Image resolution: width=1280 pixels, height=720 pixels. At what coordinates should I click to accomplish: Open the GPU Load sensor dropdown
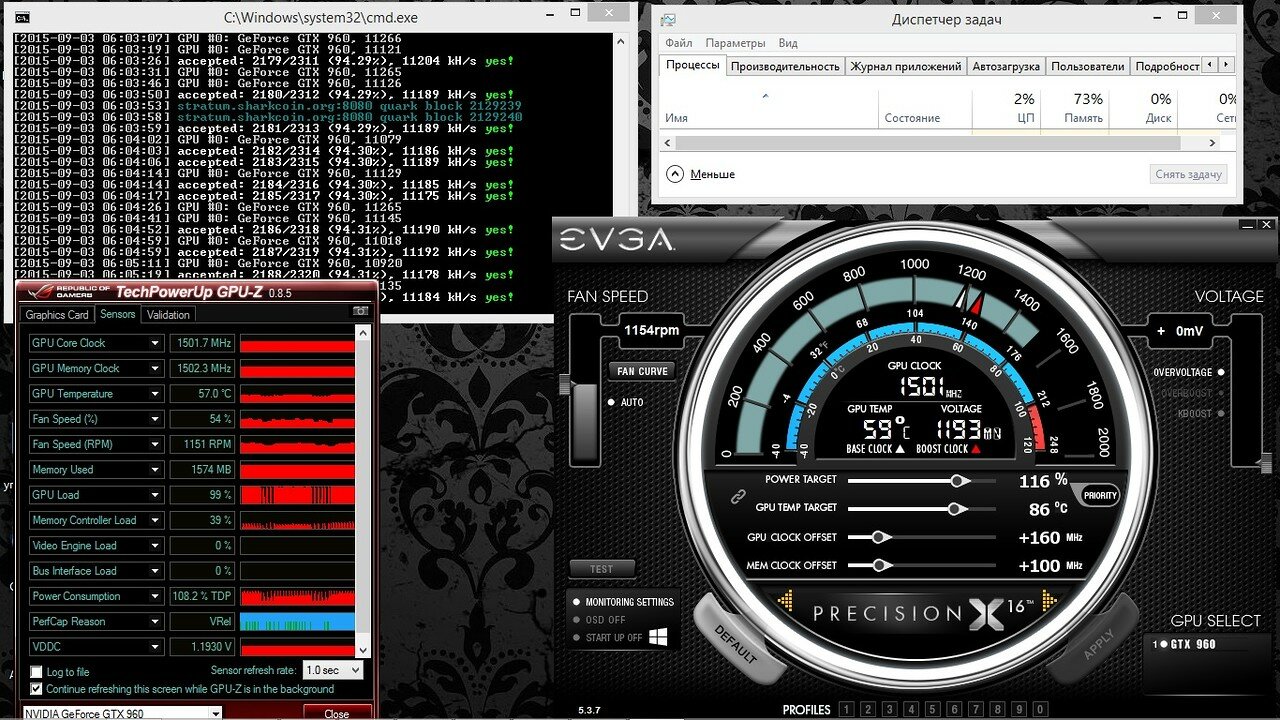click(155, 495)
